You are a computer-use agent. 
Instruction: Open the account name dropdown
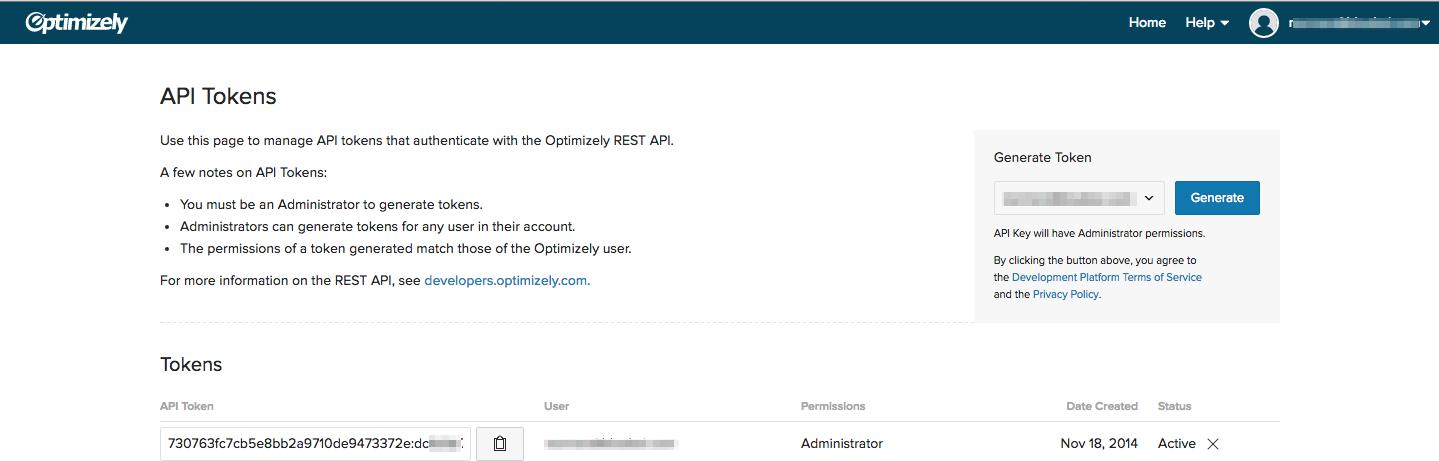(x=1360, y=23)
